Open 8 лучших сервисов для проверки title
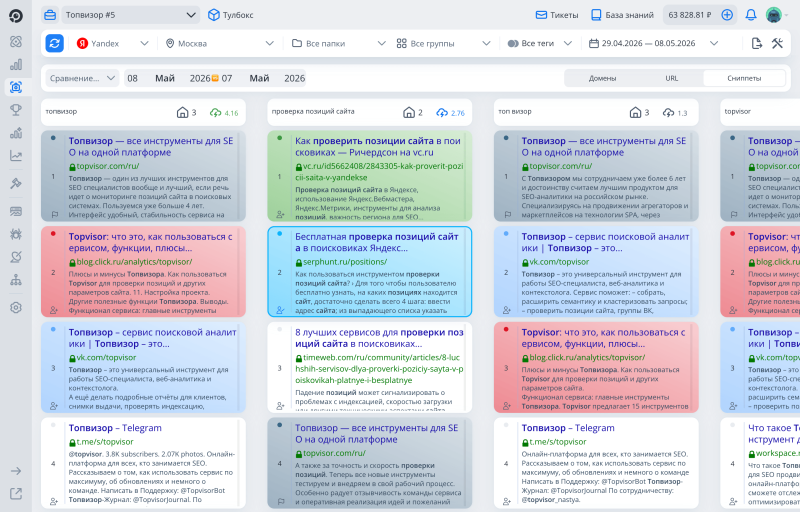Viewport: 800px width, 512px height. 379,338
